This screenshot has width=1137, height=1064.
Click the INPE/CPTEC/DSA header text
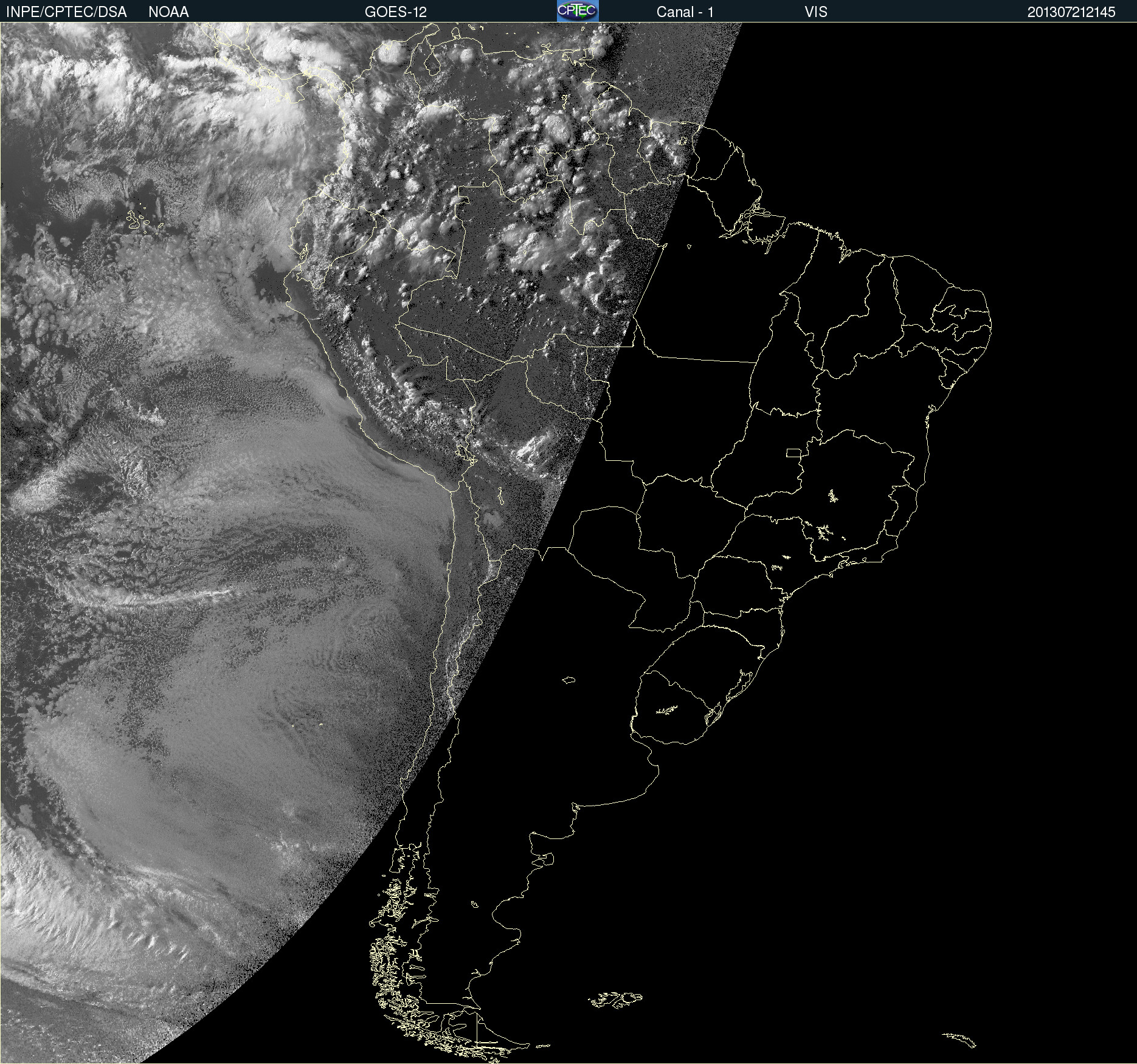pos(66,12)
